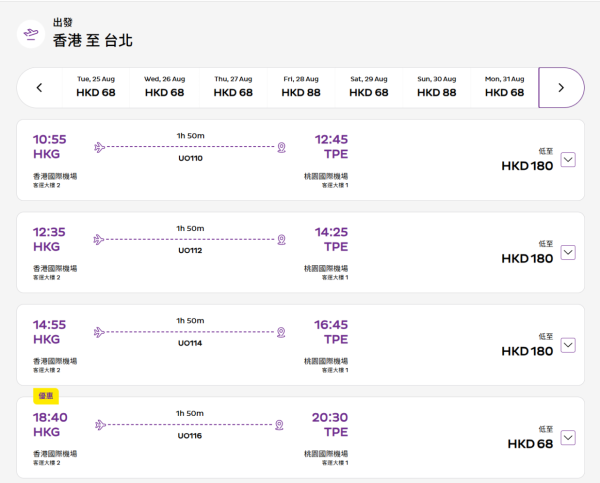
Task: Select the Tue, 25 Aug date tab
Action: coord(96,86)
